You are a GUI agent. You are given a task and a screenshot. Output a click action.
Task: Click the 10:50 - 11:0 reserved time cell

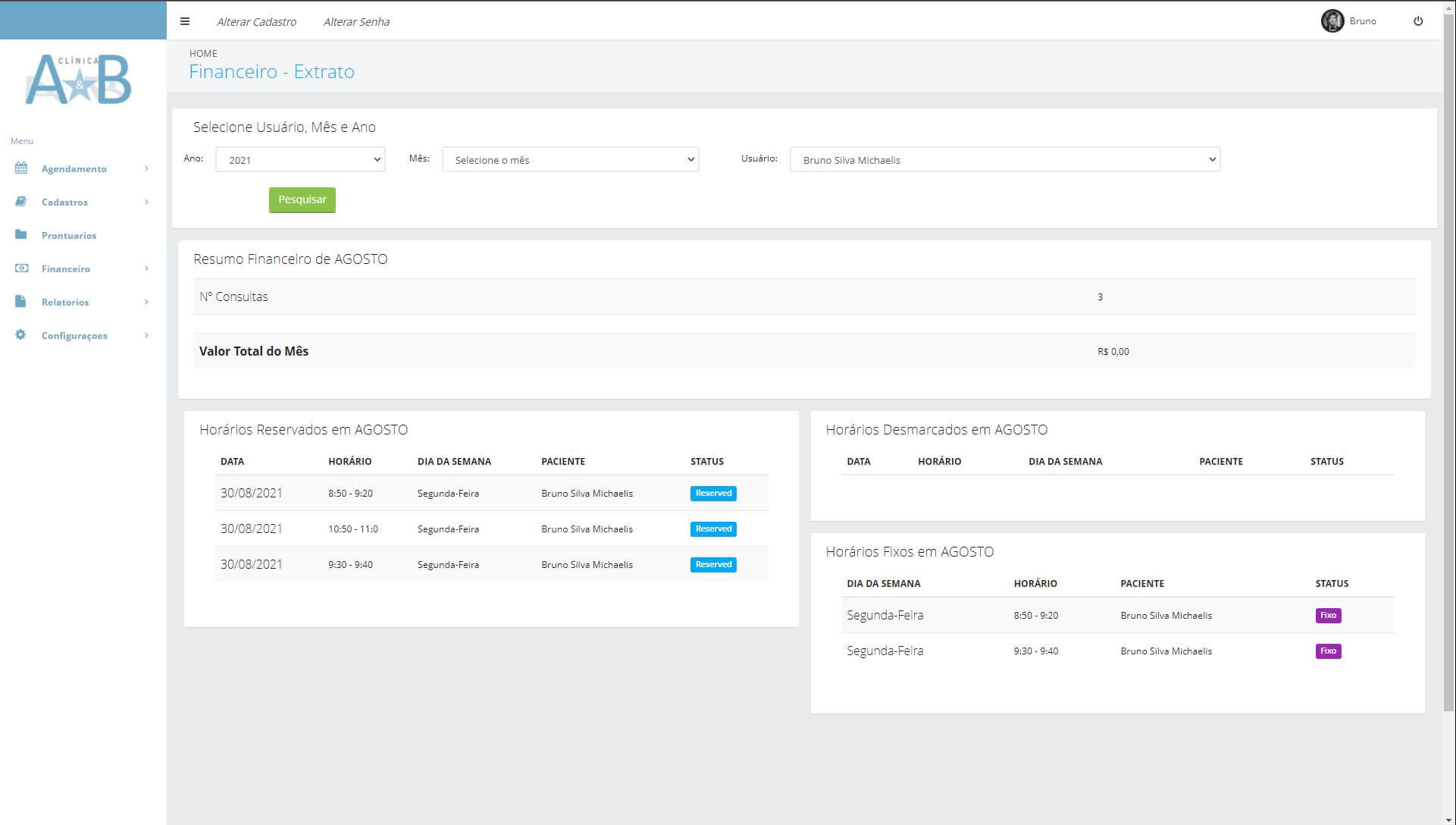click(x=353, y=529)
